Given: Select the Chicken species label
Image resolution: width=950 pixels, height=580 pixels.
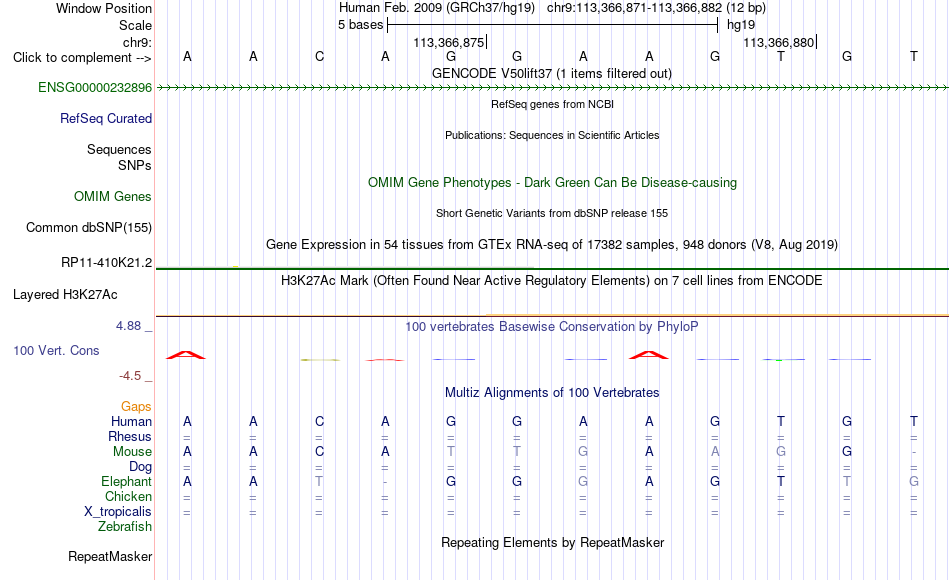Looking at the screenshot, I should (128, 496).
